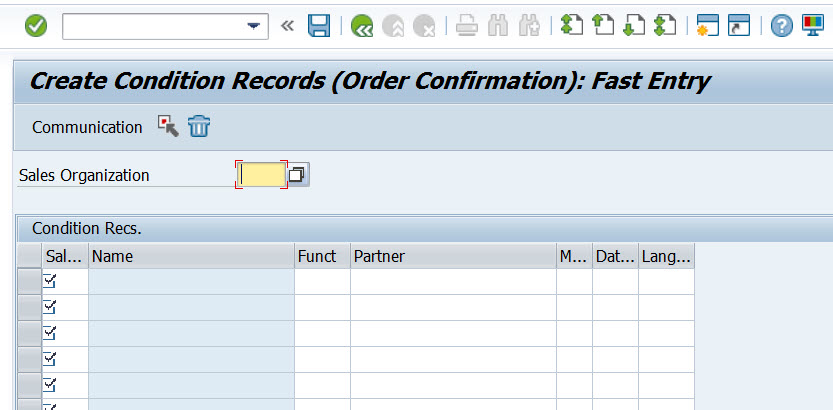The width and height of the screenshot is (833, 410).
Task: Focus the Sales Organization input field
Action: tap(261, 175)
